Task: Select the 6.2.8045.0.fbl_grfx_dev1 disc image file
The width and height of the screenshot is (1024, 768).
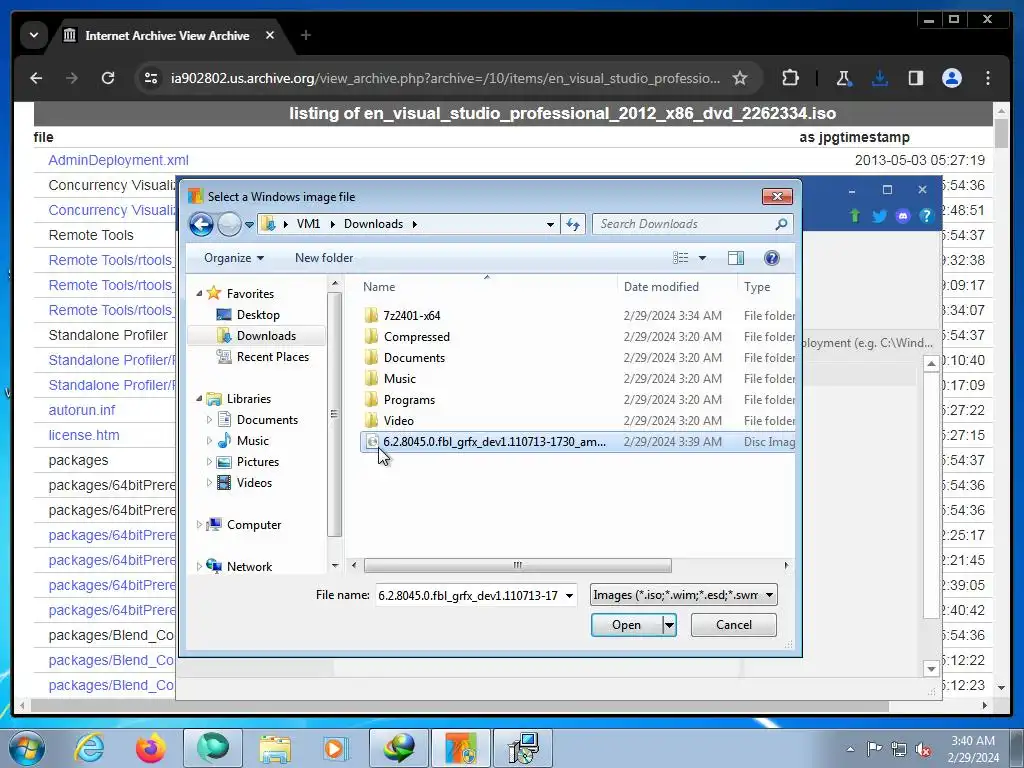Action: click(578, 442)
